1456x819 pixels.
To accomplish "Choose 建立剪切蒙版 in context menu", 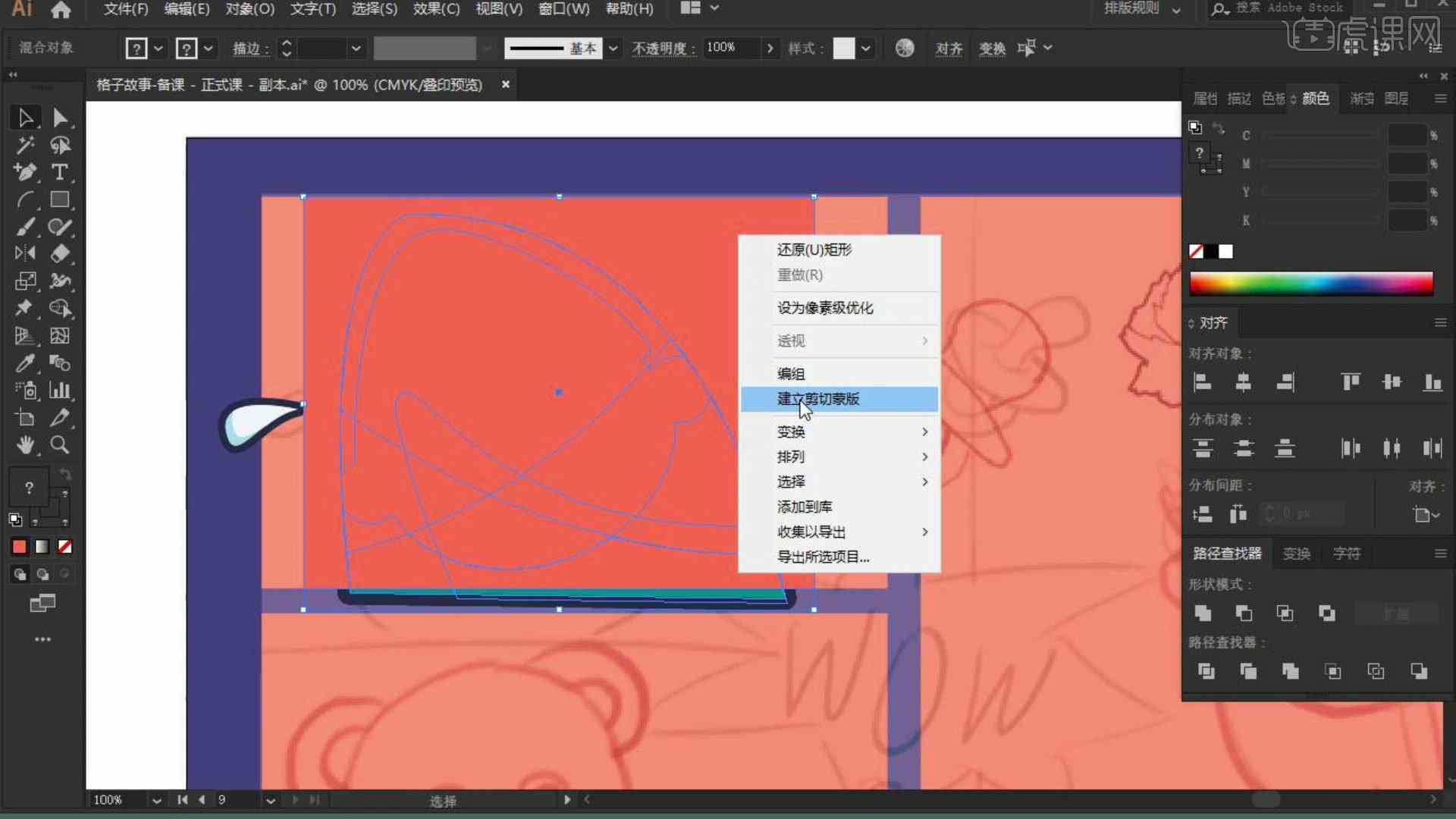I will (x=839, y=399).
